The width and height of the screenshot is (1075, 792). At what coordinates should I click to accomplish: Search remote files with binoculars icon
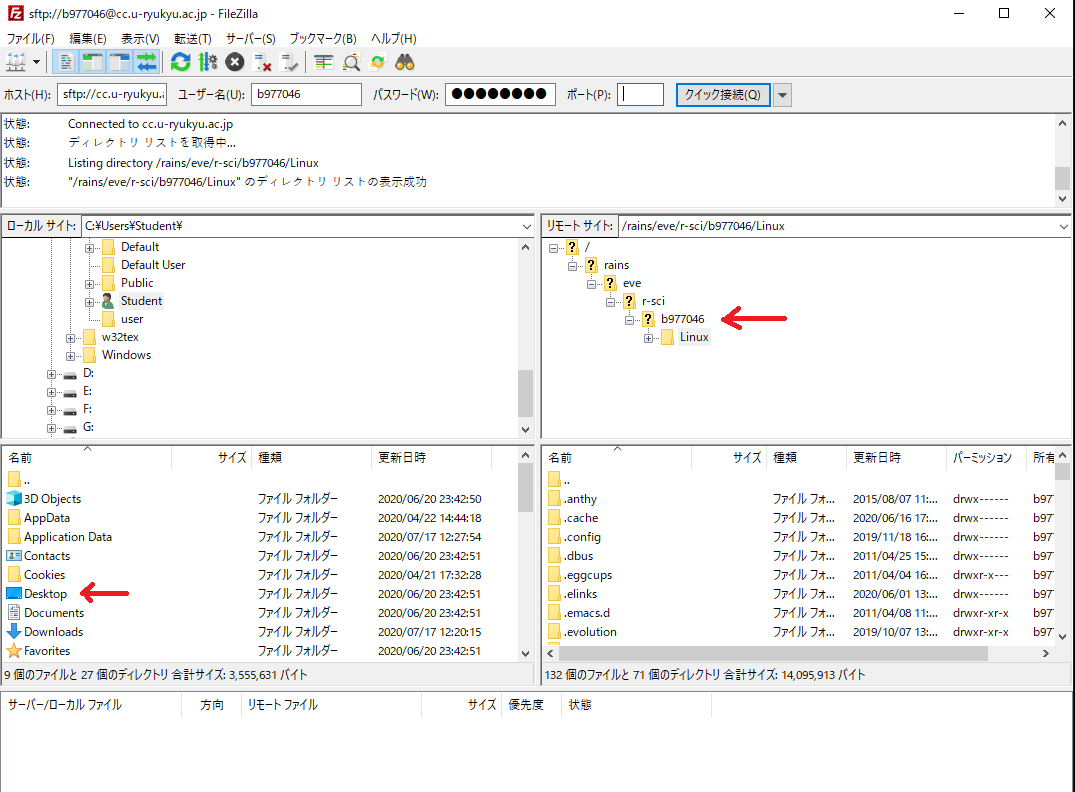405,63
